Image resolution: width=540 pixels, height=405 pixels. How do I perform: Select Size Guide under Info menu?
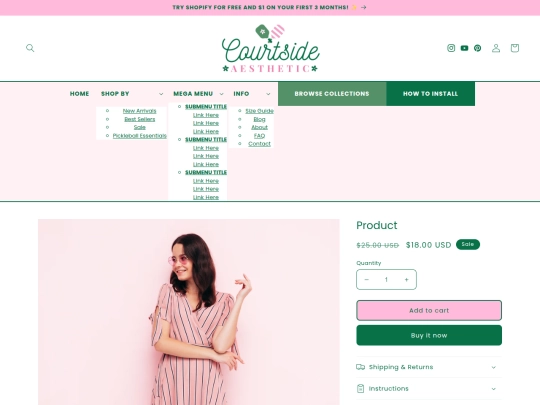(x=259, y=111)
